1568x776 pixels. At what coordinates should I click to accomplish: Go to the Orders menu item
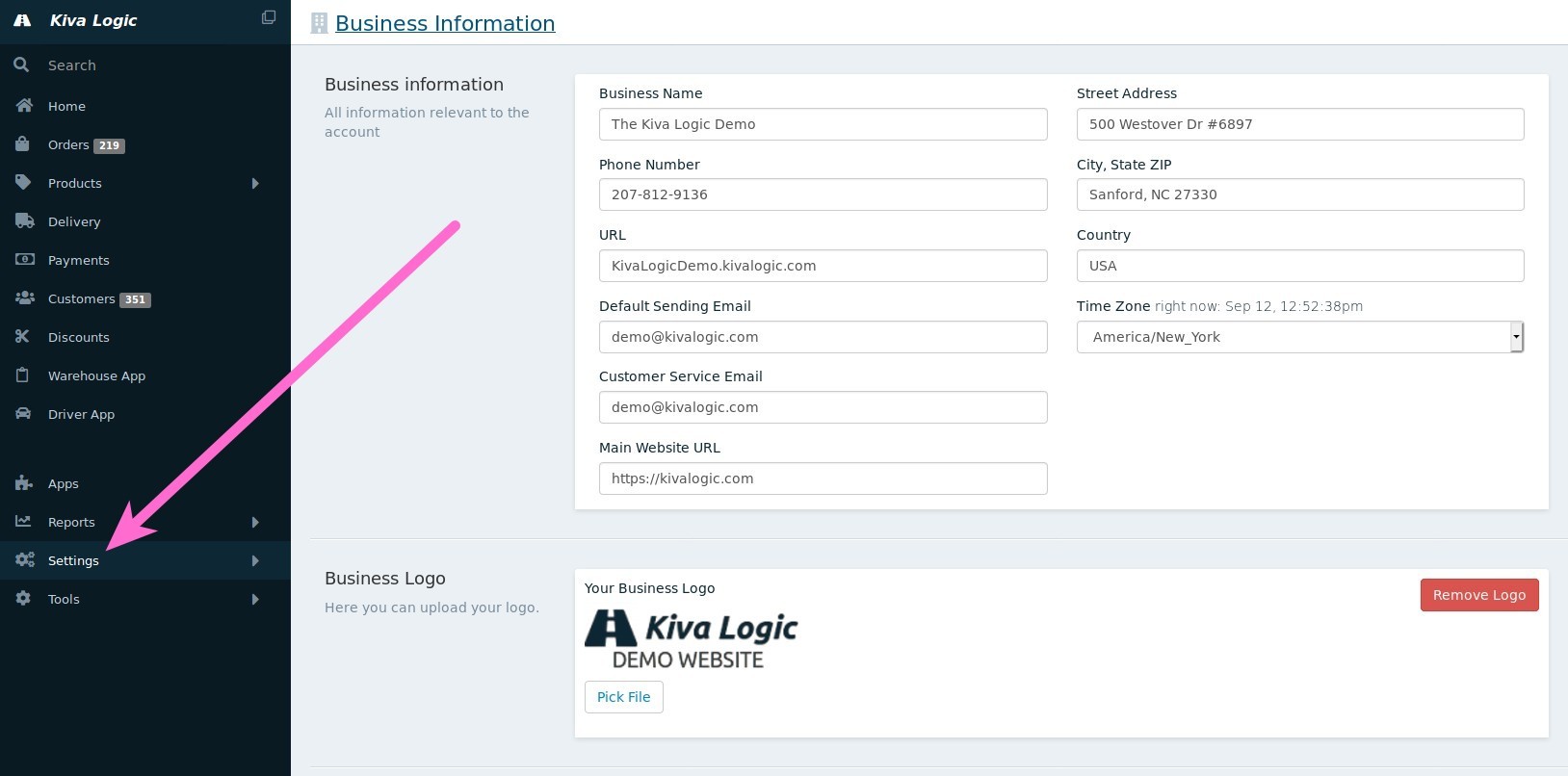(x=145, y=144)
